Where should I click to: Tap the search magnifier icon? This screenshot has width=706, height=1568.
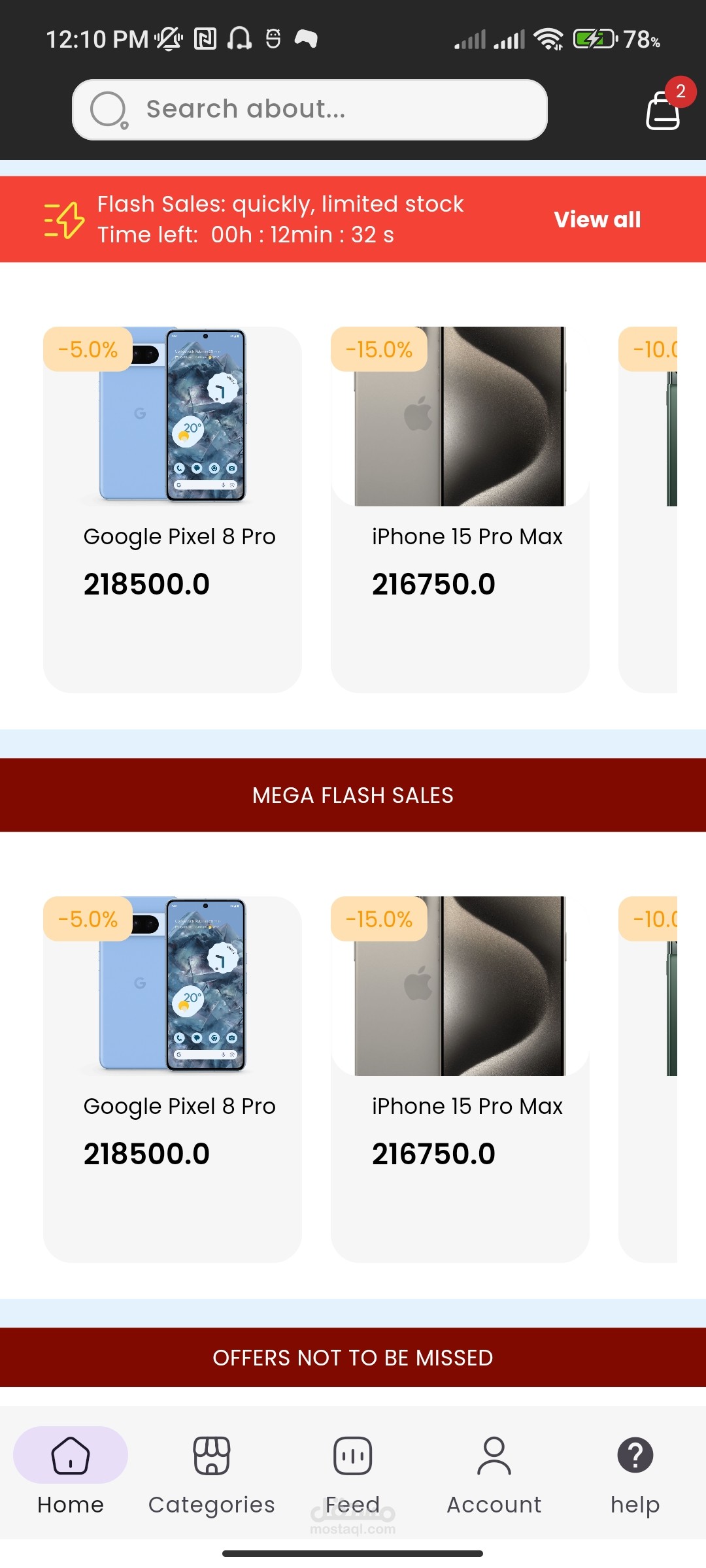(x=108, y=109)
